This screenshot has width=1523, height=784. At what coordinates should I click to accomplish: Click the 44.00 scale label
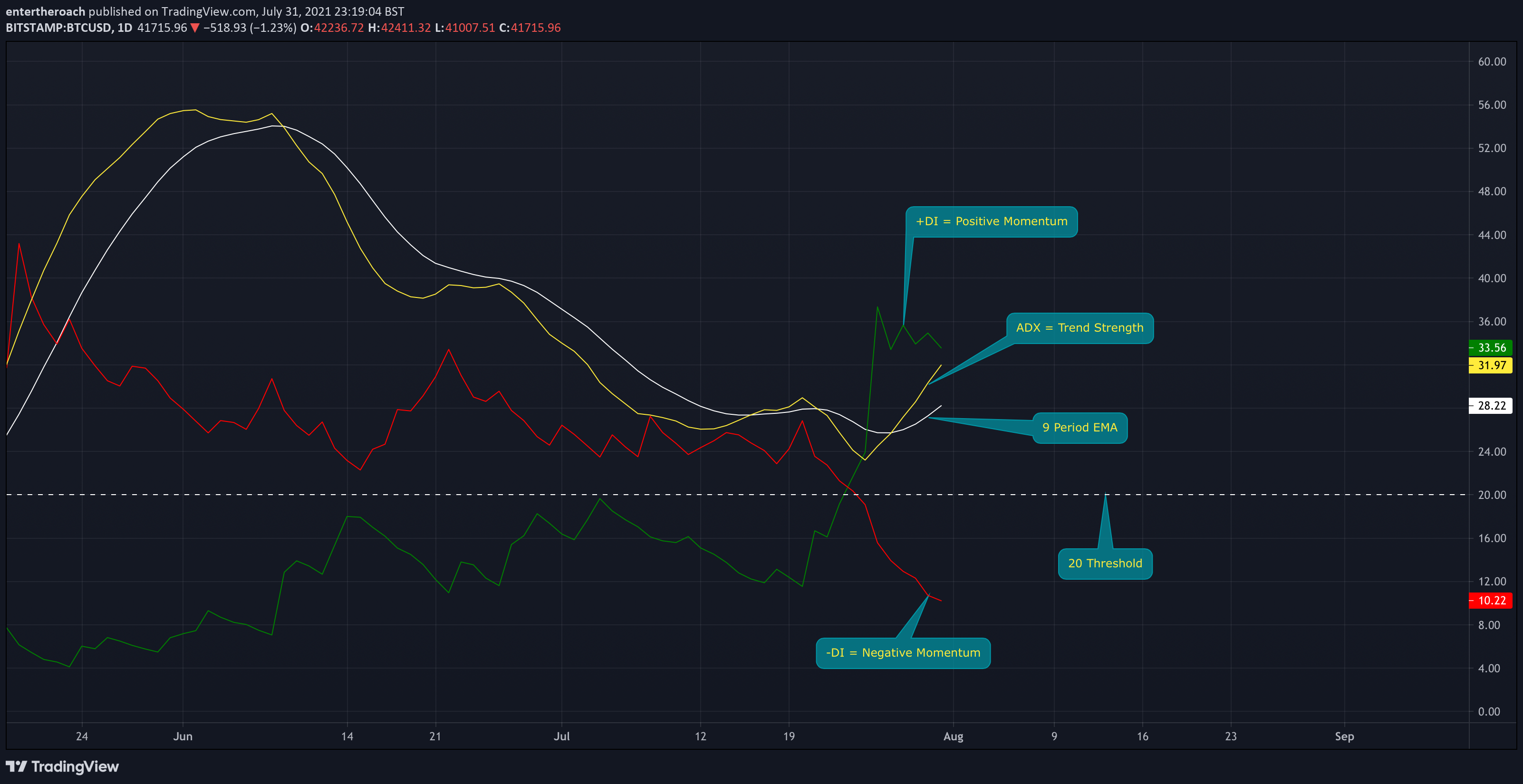coord(1492,235)
